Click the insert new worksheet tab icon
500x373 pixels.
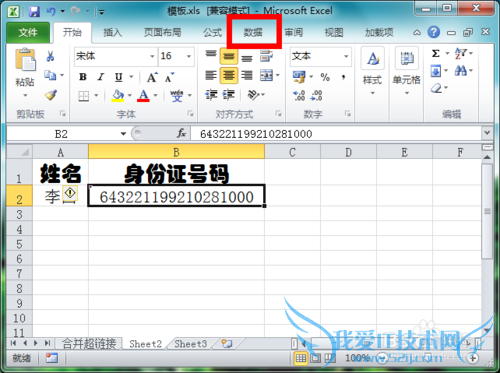tap(227, 343)
